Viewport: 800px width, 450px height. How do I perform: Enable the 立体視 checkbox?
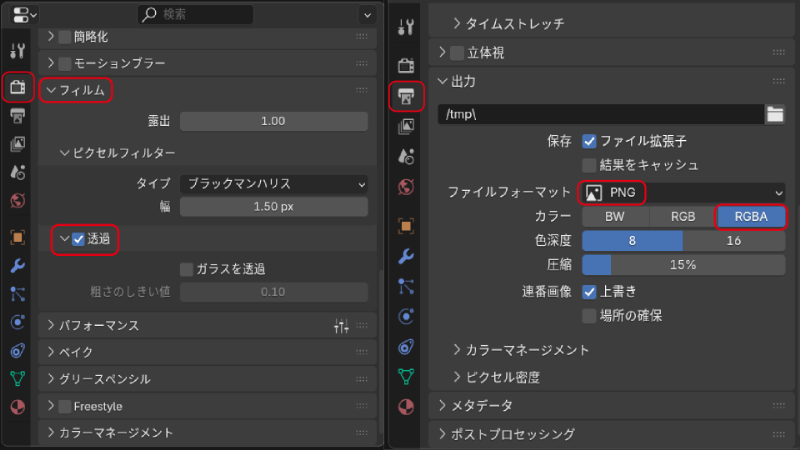(457, 53)
